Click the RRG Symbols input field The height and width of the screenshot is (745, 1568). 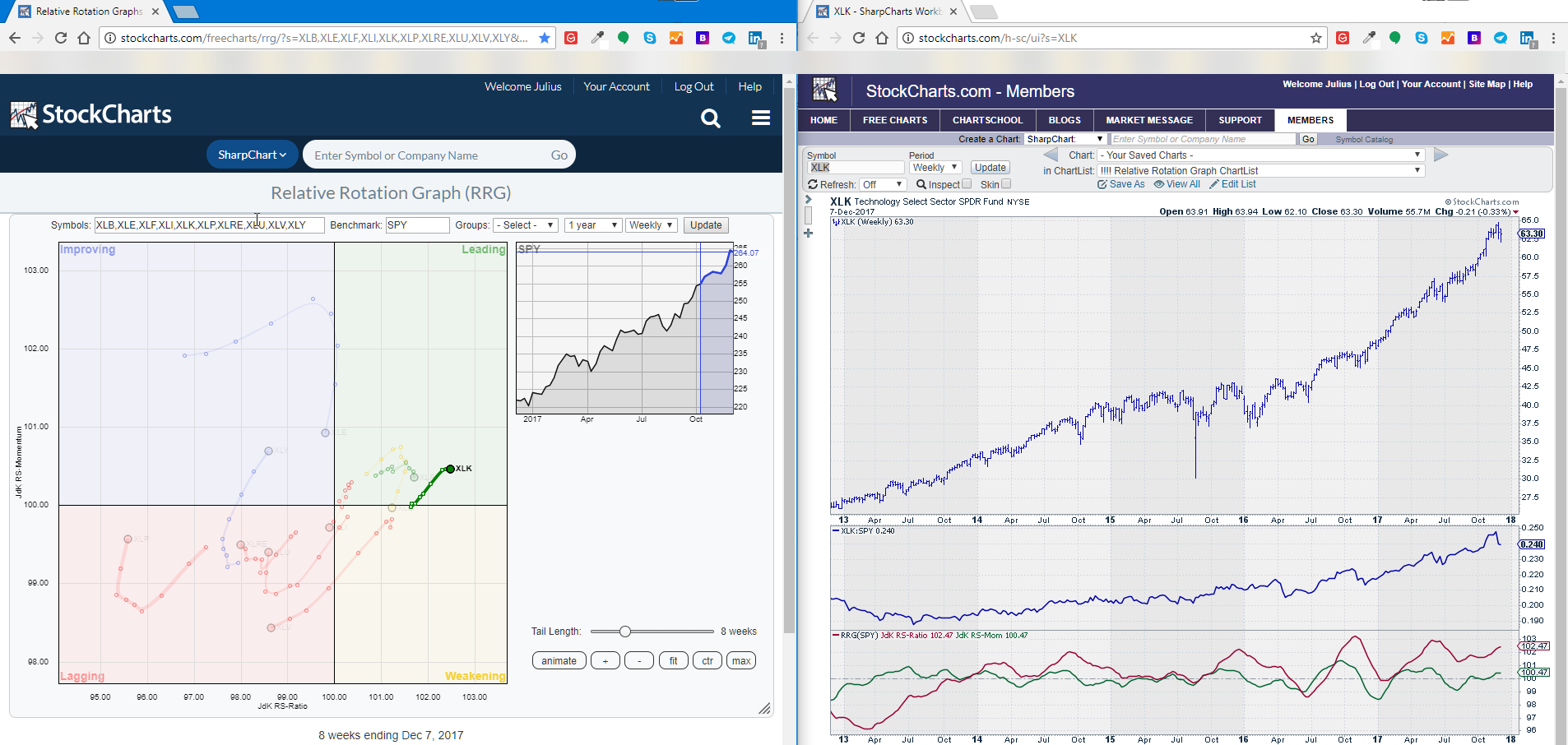pos(209,225)
